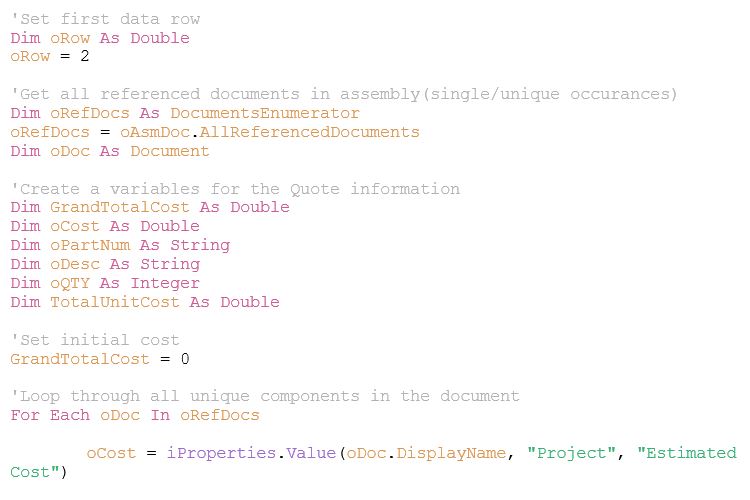Click GrandTotalCost in its Dim declaration
The image size is (750, 500).
(x=120, y=207)
